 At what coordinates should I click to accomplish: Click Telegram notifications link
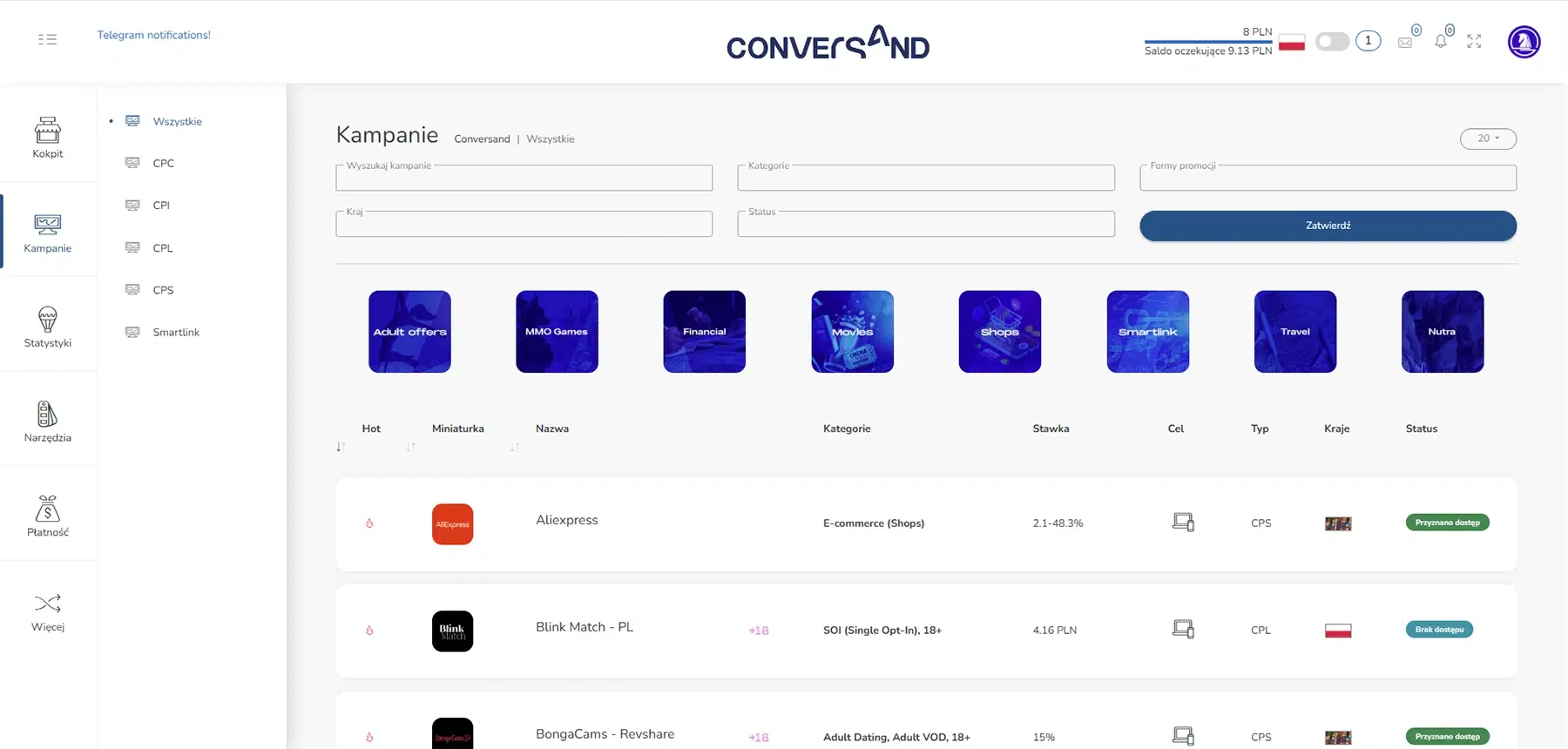(x=153, y=35)
